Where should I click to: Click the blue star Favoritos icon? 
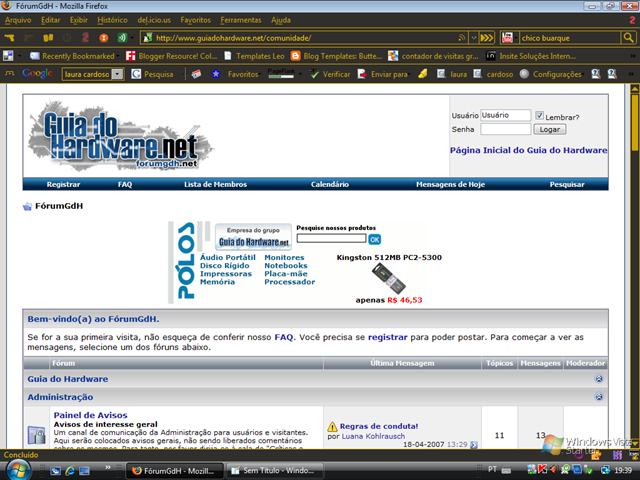216,74
